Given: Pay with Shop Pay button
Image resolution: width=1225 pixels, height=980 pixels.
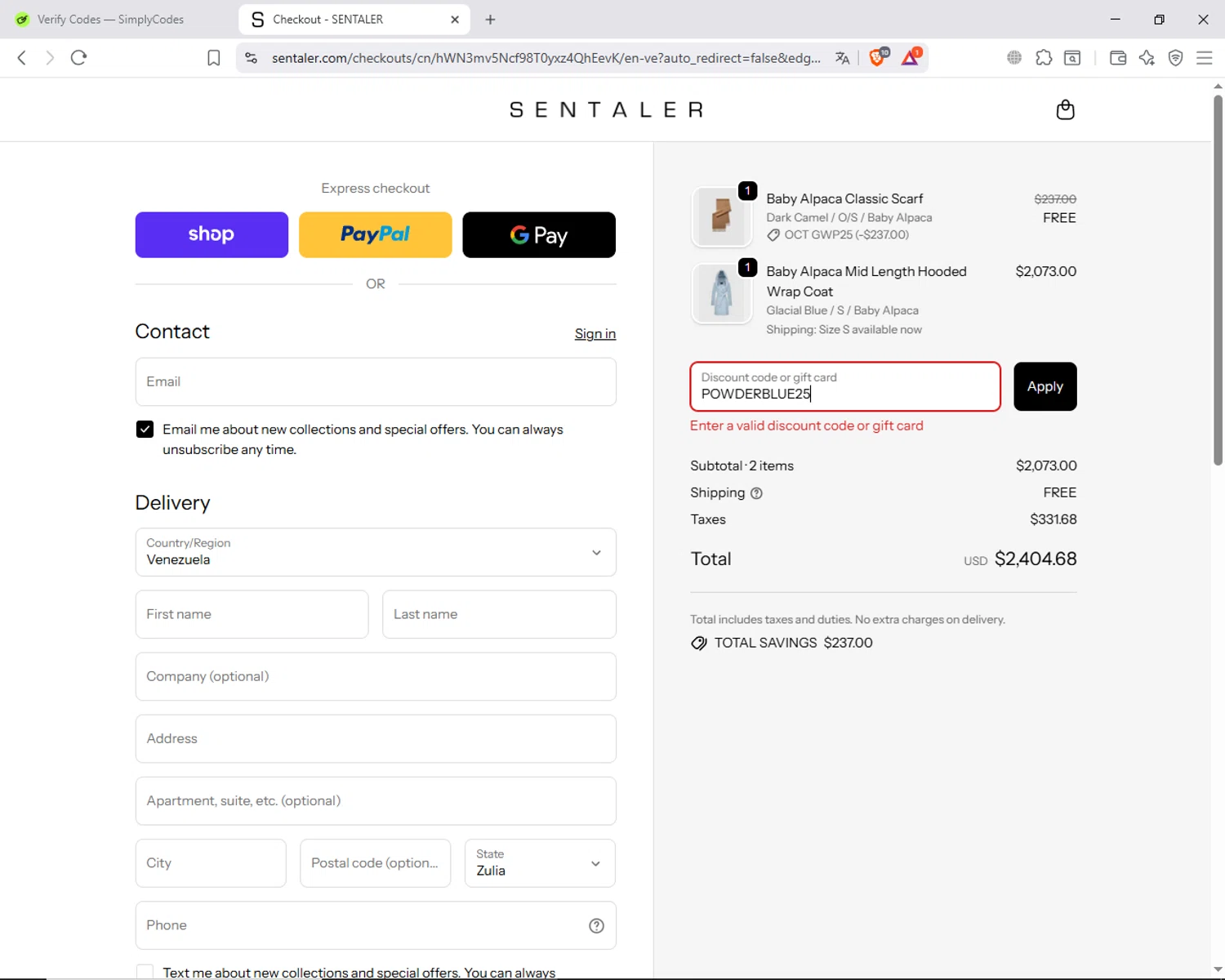Looking at the screenshot, I should point(212,235).
